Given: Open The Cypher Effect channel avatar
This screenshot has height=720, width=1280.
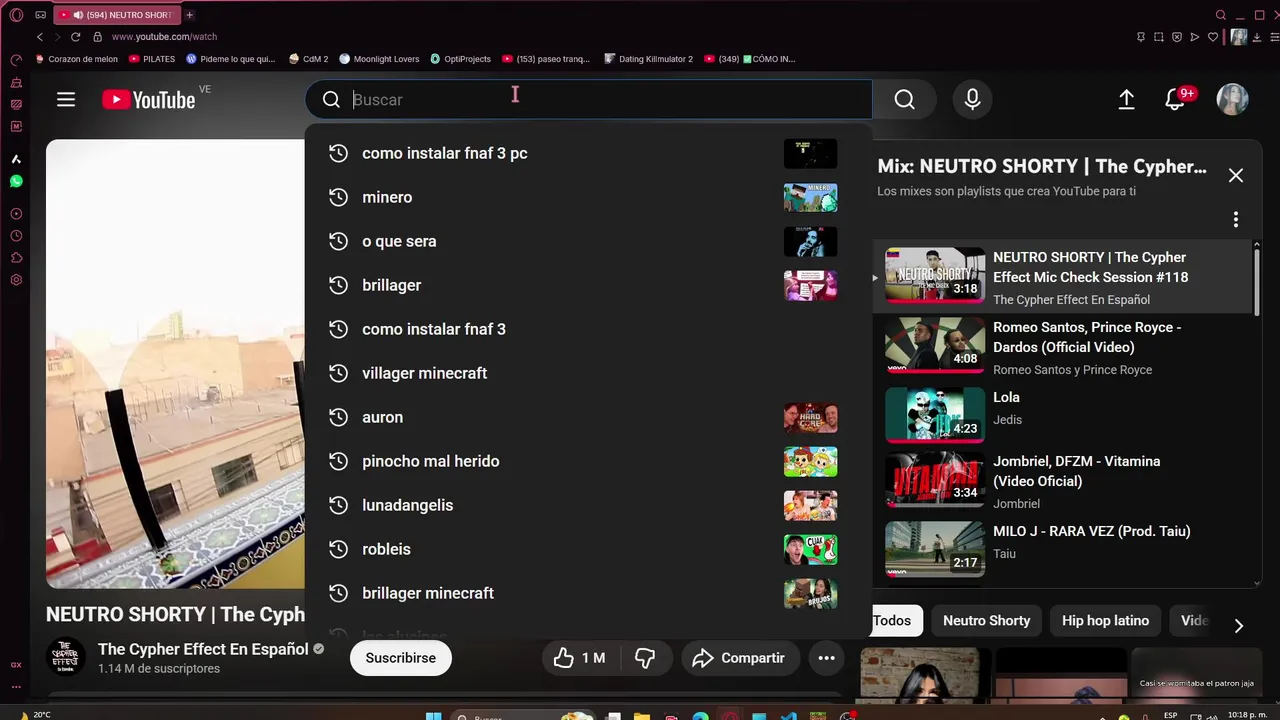Looking at the screenshot, I should 67,657.
